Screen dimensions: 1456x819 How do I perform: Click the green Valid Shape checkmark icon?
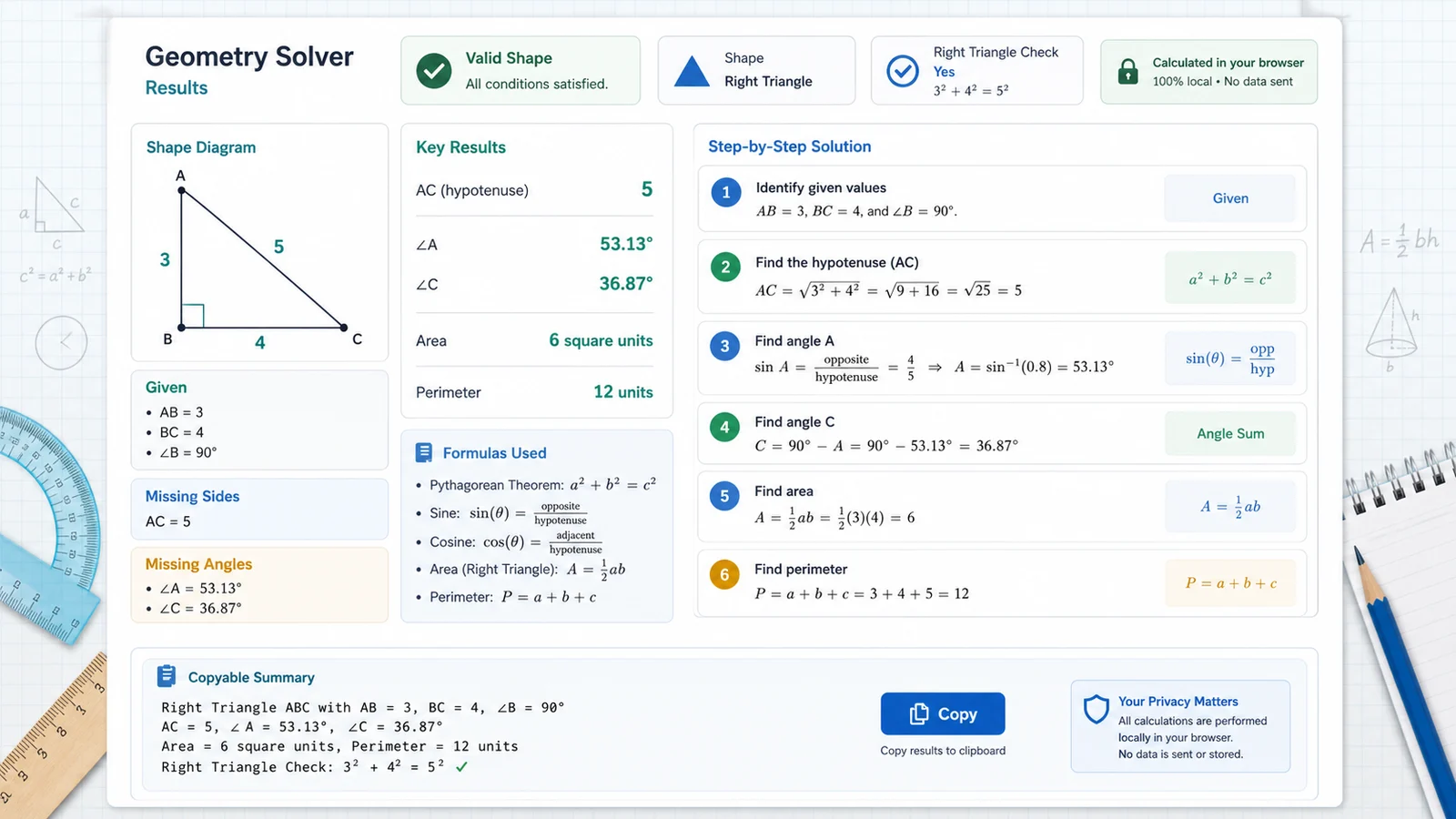434,71
